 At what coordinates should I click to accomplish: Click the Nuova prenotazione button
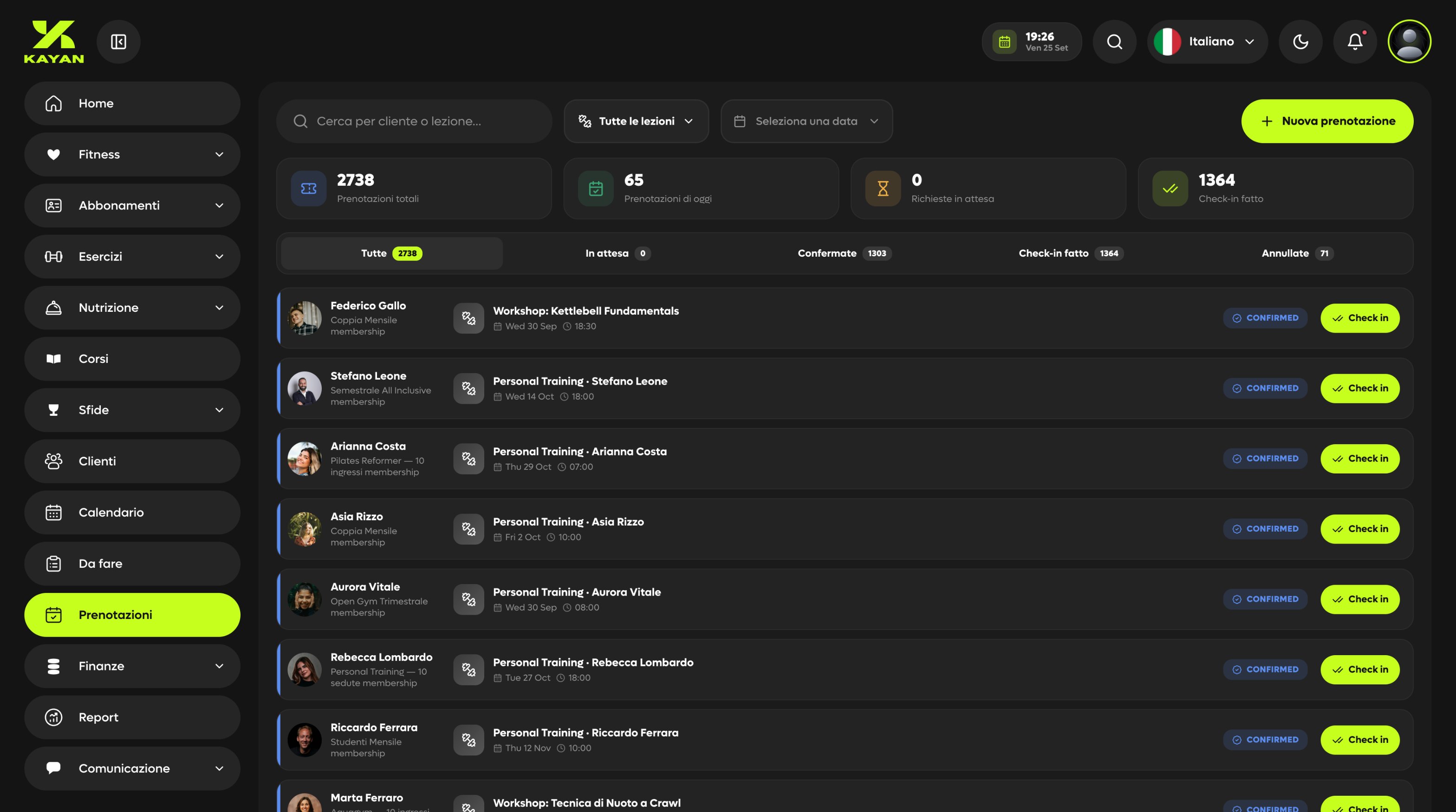pos(1327,122)
